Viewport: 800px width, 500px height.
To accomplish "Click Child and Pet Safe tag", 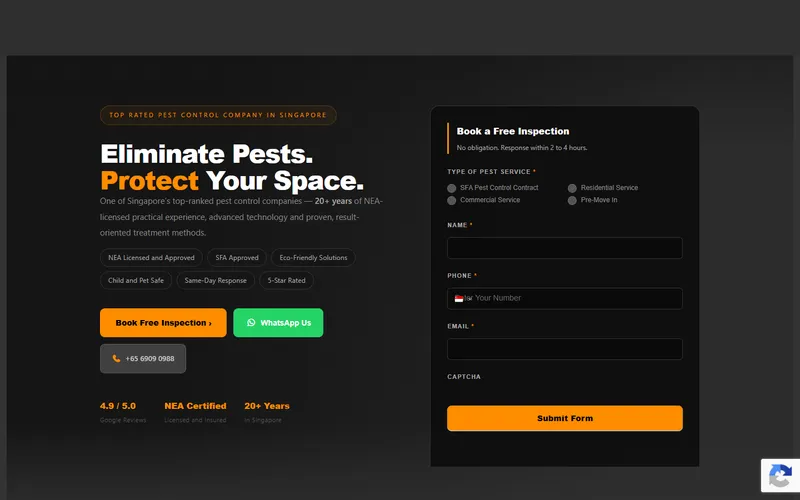I will pyautogui.click(x=136, y=280).
